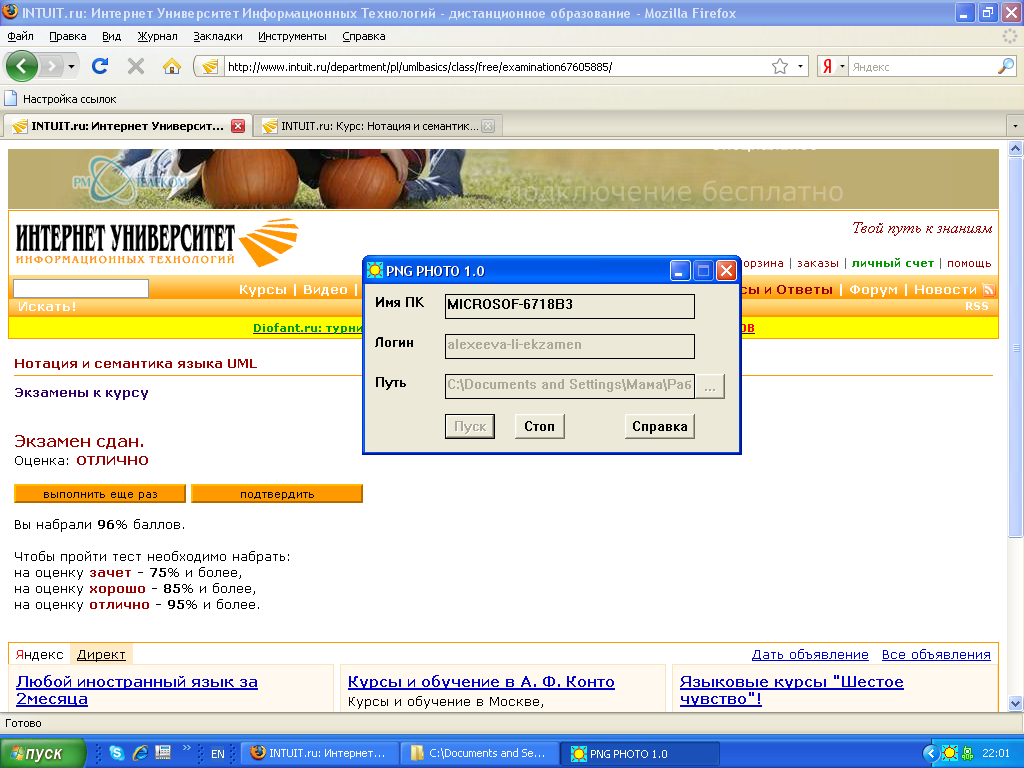The height and width of the screenshot is (768, 1024).
Task: Open the address bar history dropdown
Action: pos(801,67)
